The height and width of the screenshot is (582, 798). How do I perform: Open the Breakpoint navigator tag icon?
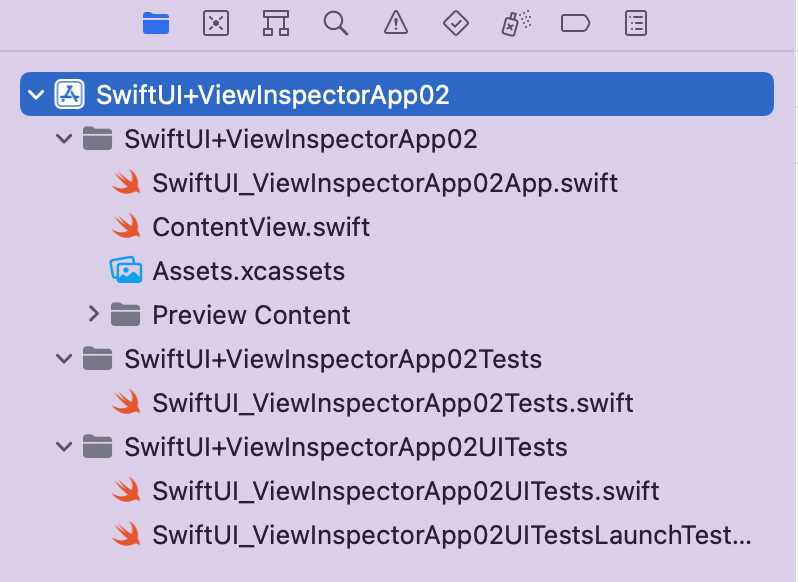click(576, 23)
